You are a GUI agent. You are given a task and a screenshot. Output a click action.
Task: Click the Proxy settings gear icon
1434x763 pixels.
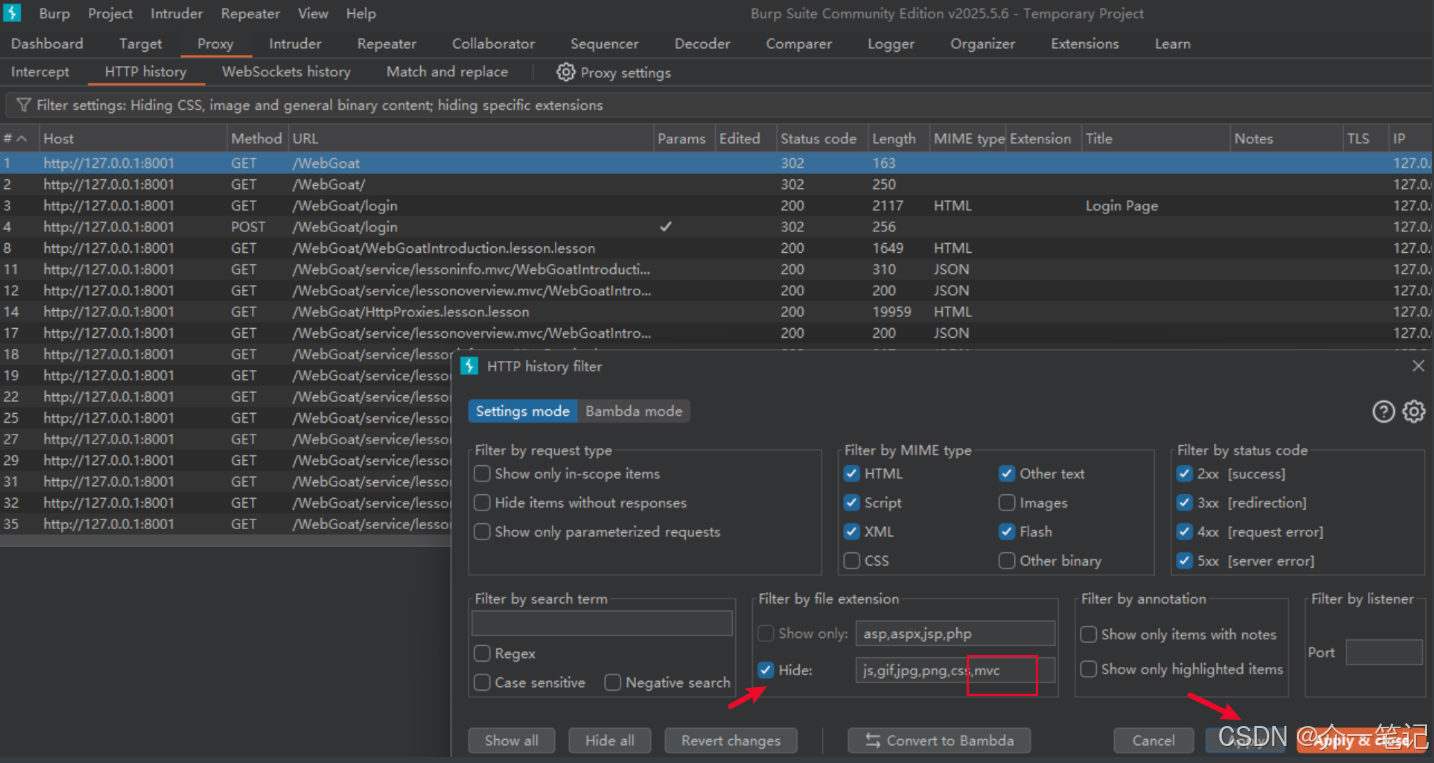coord(566,72)
